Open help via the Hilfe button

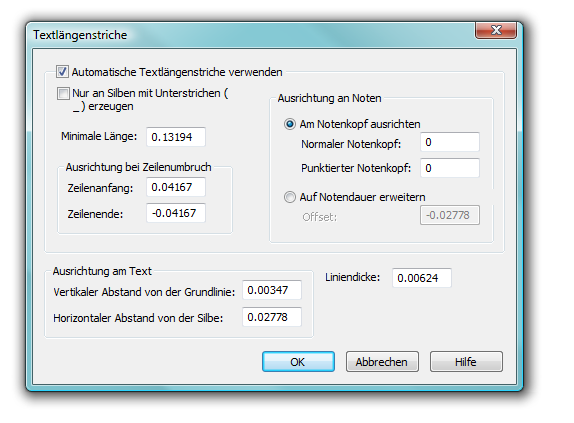click(x=466, y=362)
